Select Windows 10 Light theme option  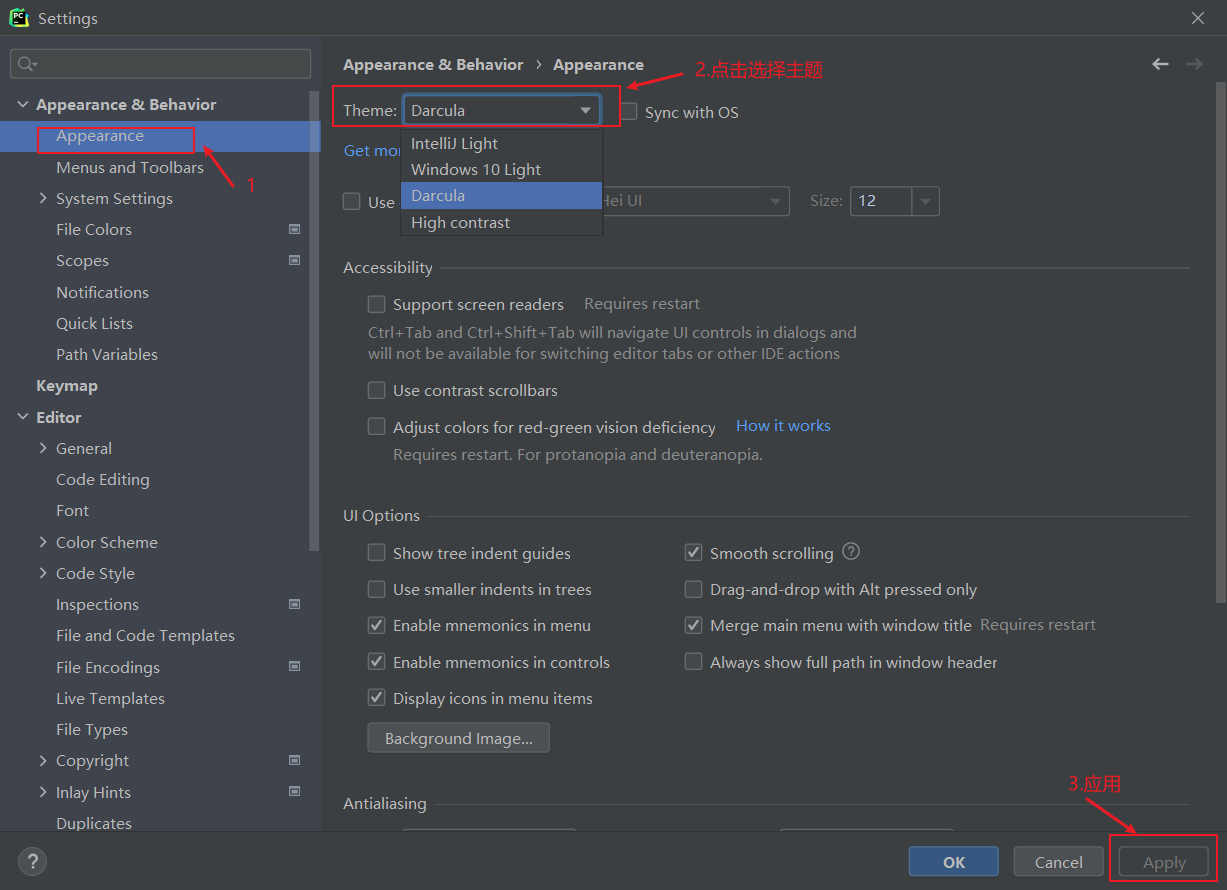[501, 169]
